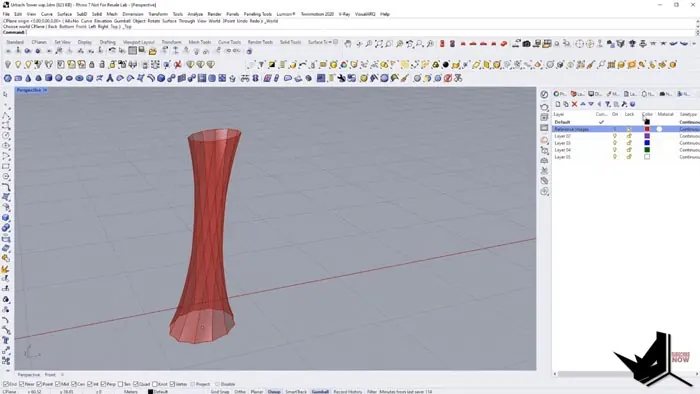Enable the Tan osnap checkbox

[x=120, y=384]
